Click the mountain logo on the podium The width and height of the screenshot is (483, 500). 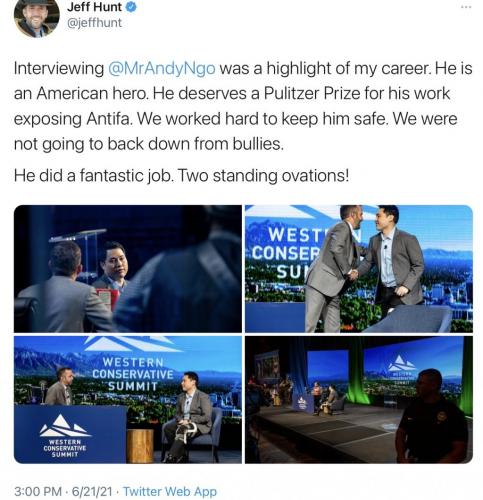click(65, 426)
